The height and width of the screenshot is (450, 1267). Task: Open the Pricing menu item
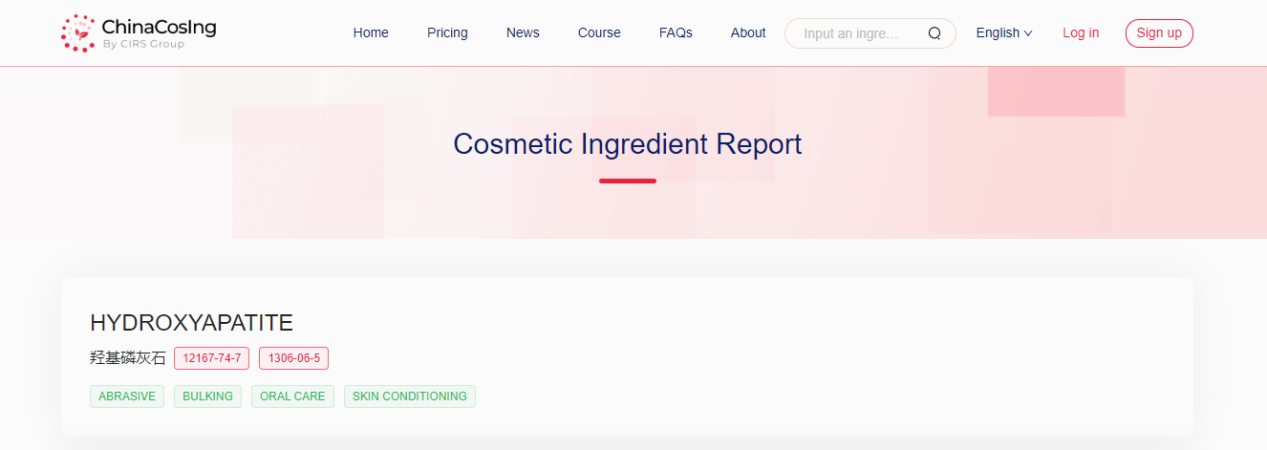pos(447,33)
